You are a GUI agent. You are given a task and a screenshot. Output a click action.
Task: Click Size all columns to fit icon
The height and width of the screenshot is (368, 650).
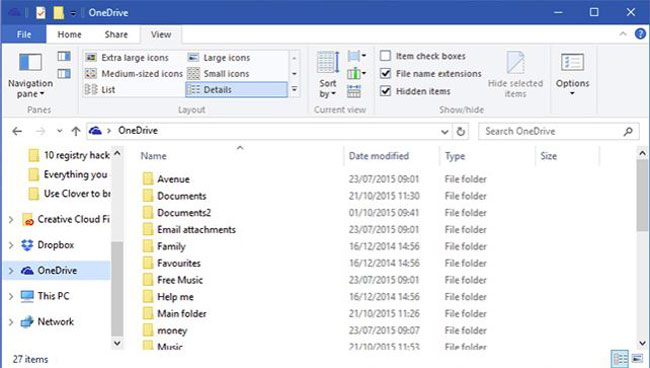[354, 91]
